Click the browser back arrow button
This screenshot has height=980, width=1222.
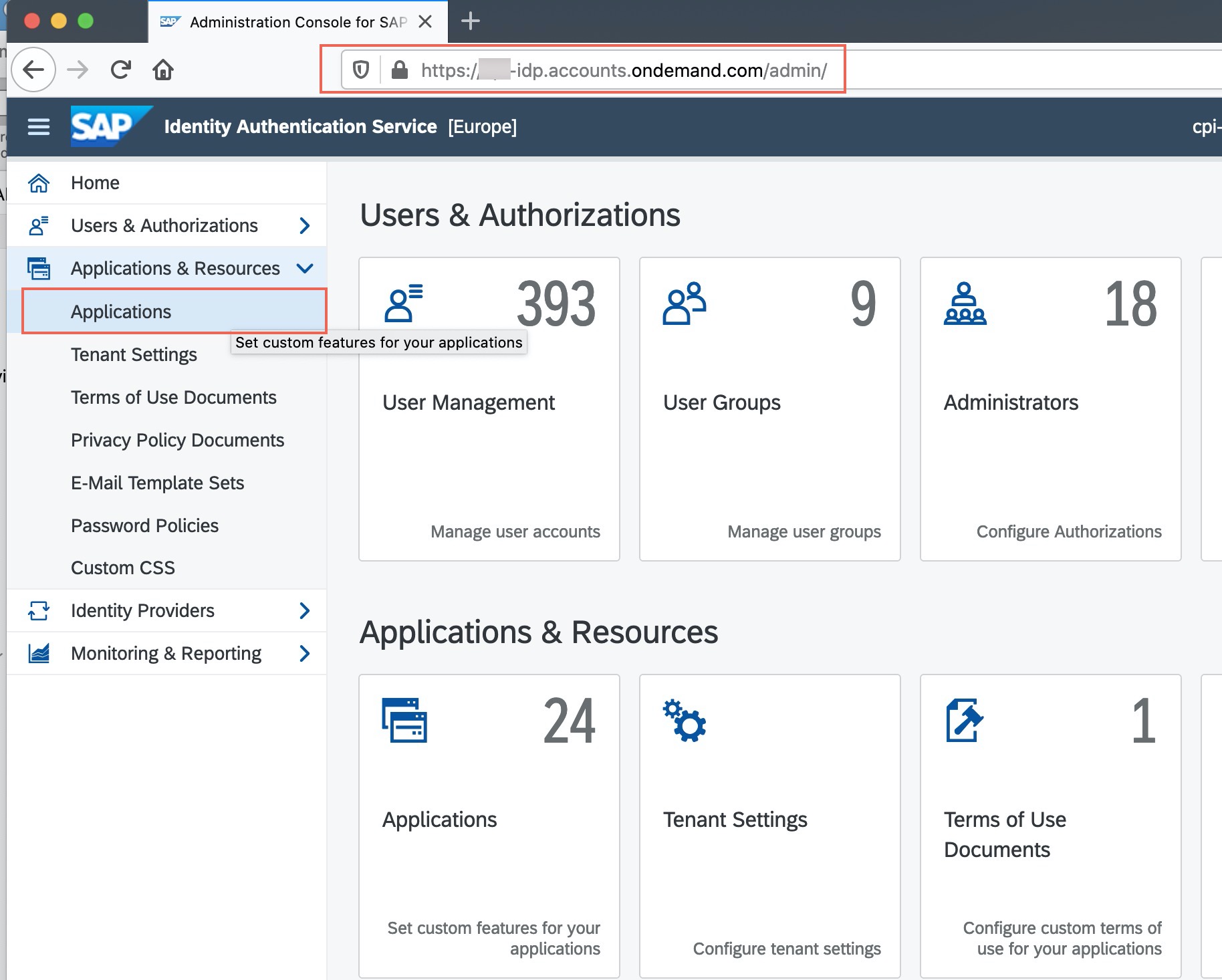click(33, 70)
